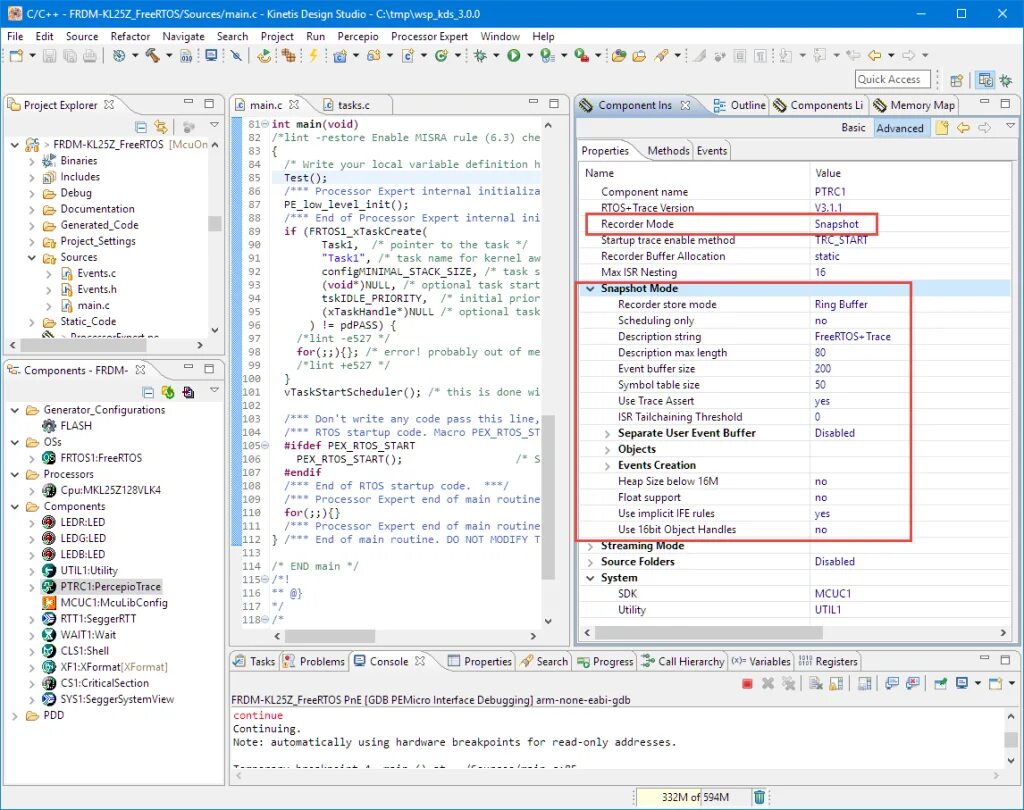Screen dimensions: 1024x810
Task: Click Collapse All in Project Explorer
Action: click(x=140, y=126)
